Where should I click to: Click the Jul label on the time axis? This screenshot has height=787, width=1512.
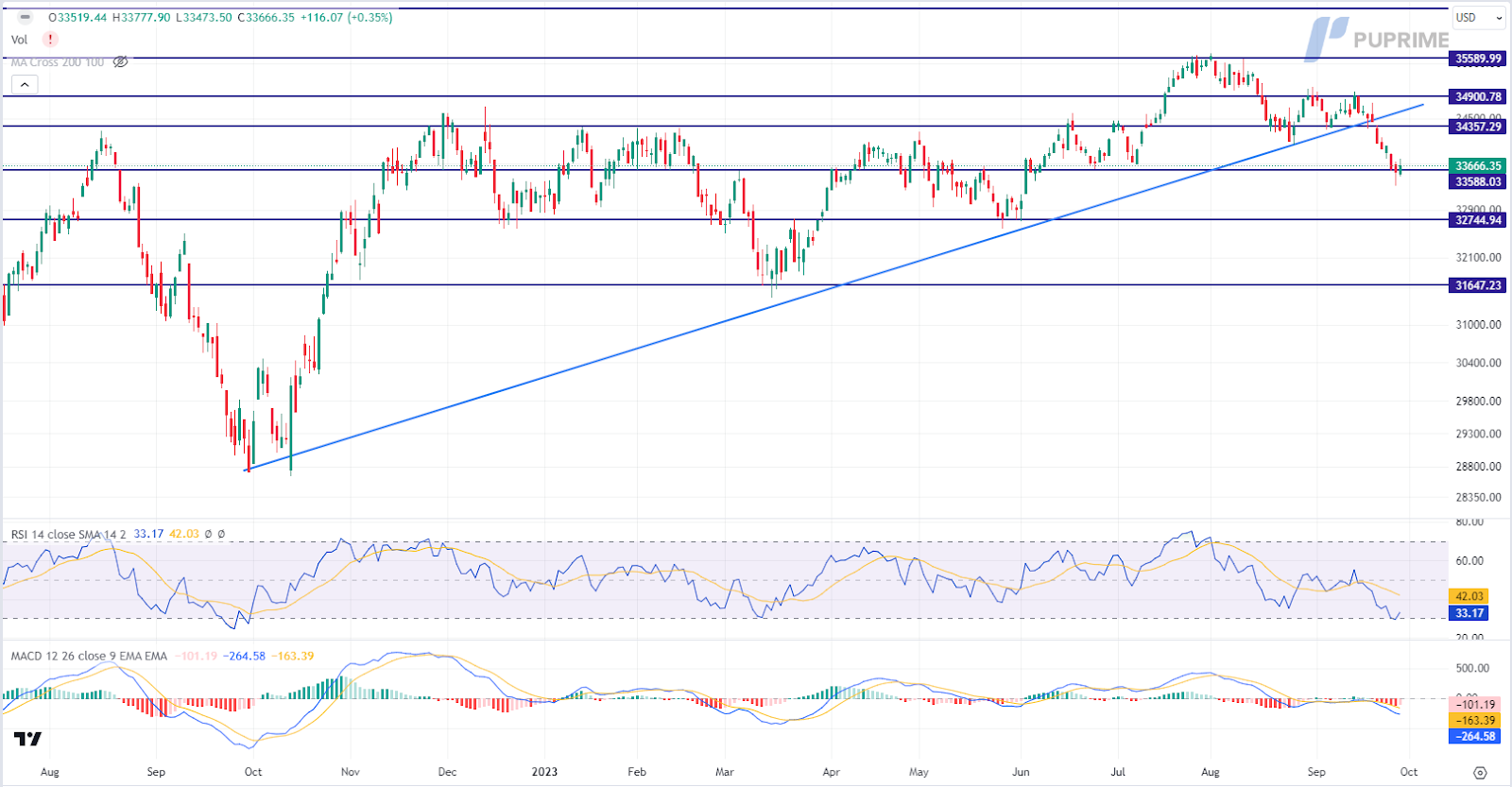tap(1118, 772)
